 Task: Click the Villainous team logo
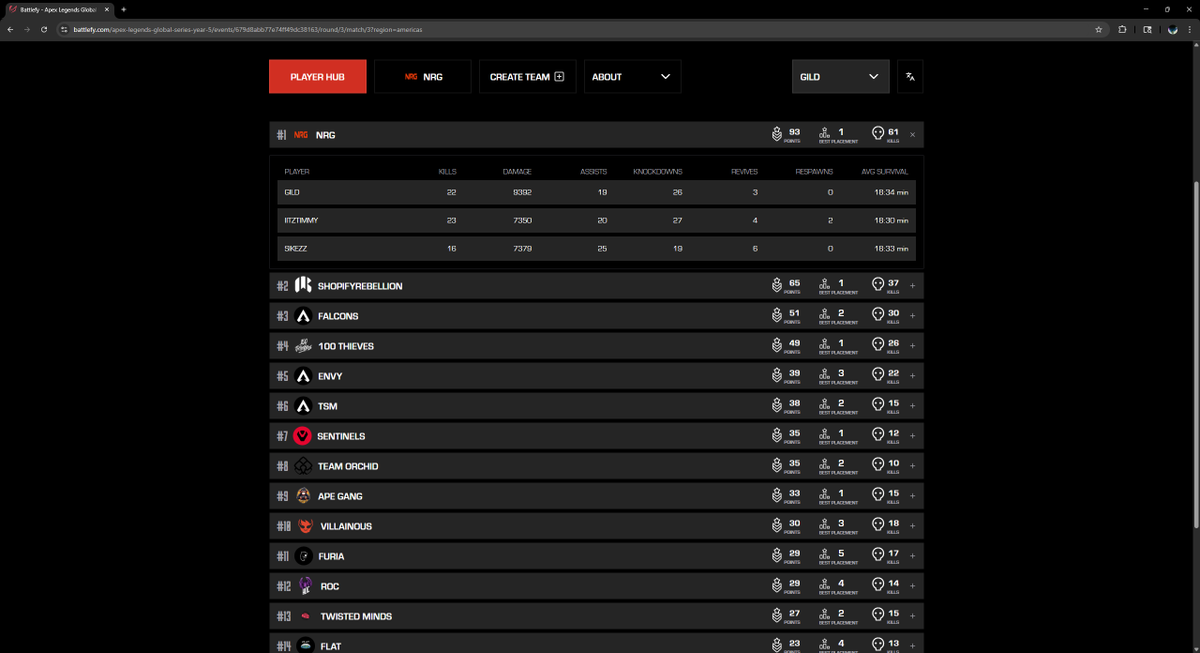click(x=305, y=526)
